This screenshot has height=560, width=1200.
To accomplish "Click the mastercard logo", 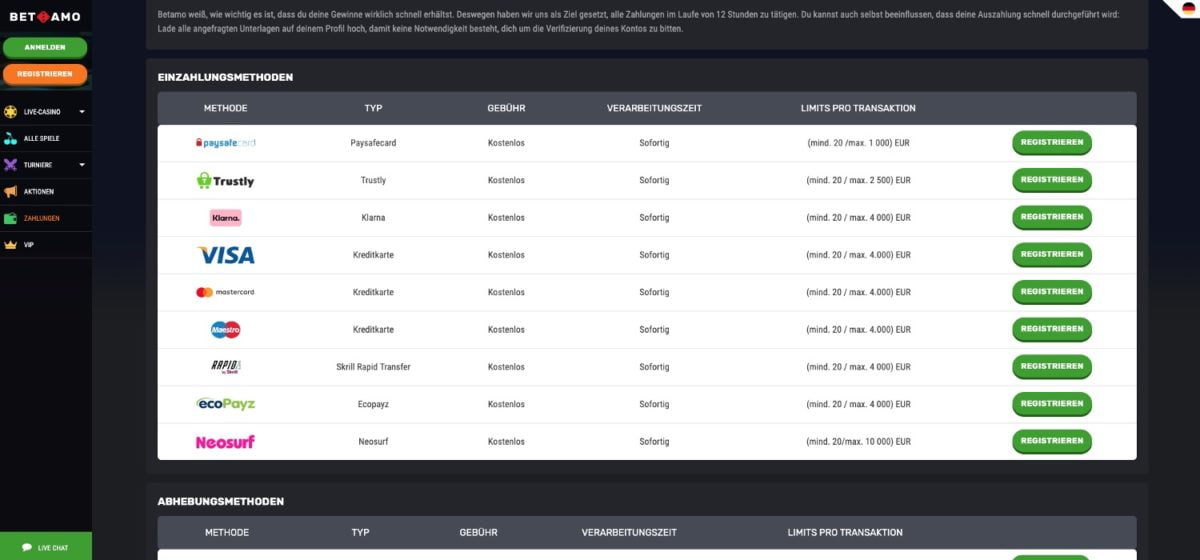I will pyautogui.click(x=225, y=292).
